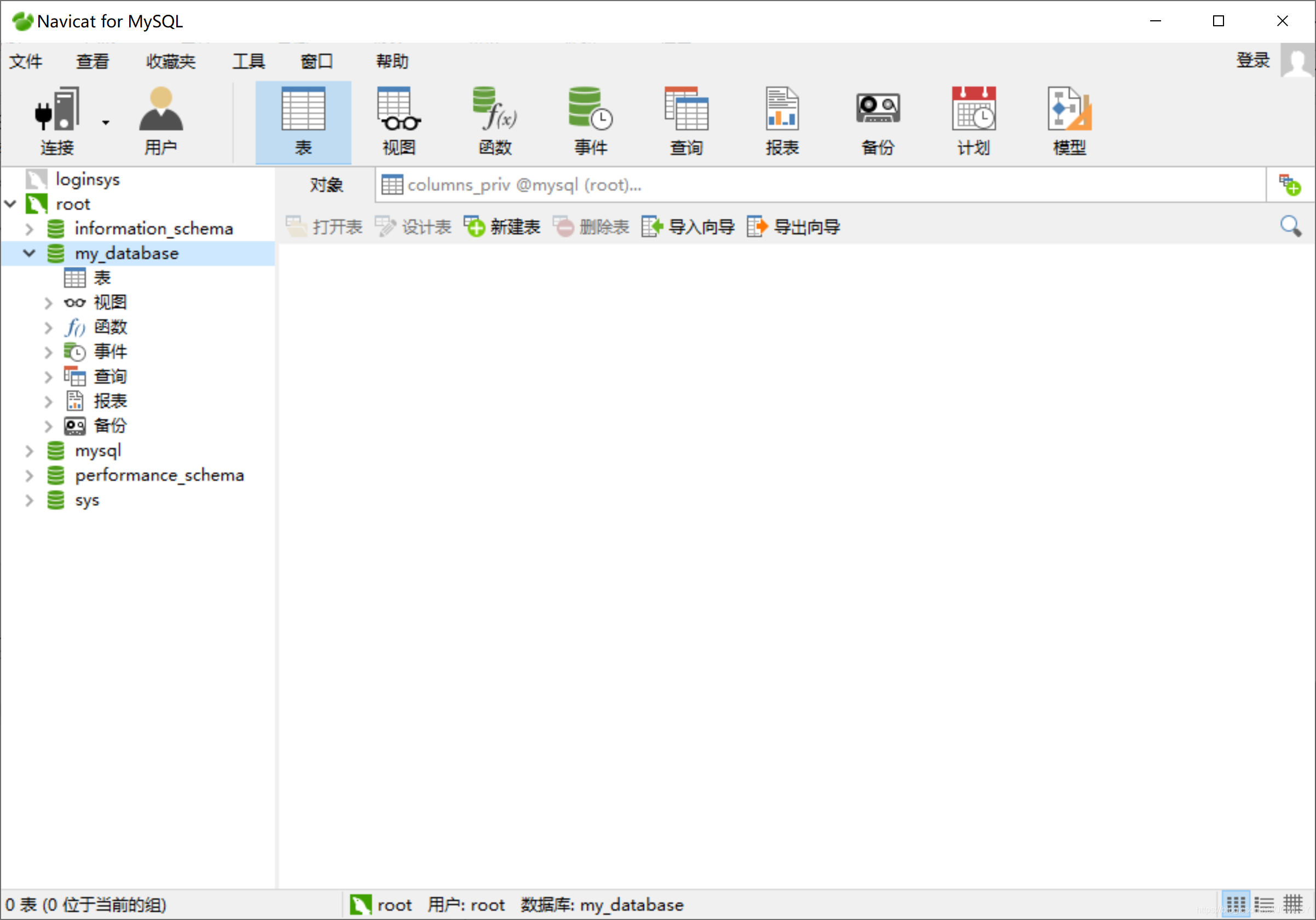The height and width of the screenshot is (920, 1316).
Task: Select the Model (模型) toolbar icon
Action: point(1069,122)
